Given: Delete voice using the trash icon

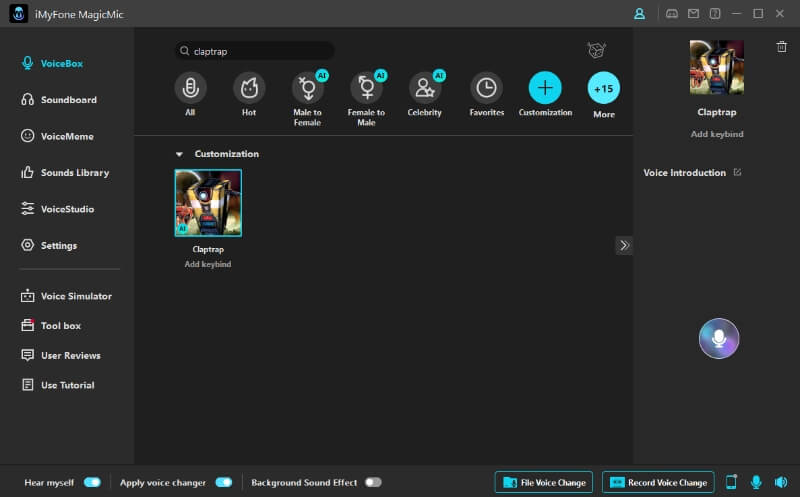Looking at the screenshot, I should click(781, 47).
